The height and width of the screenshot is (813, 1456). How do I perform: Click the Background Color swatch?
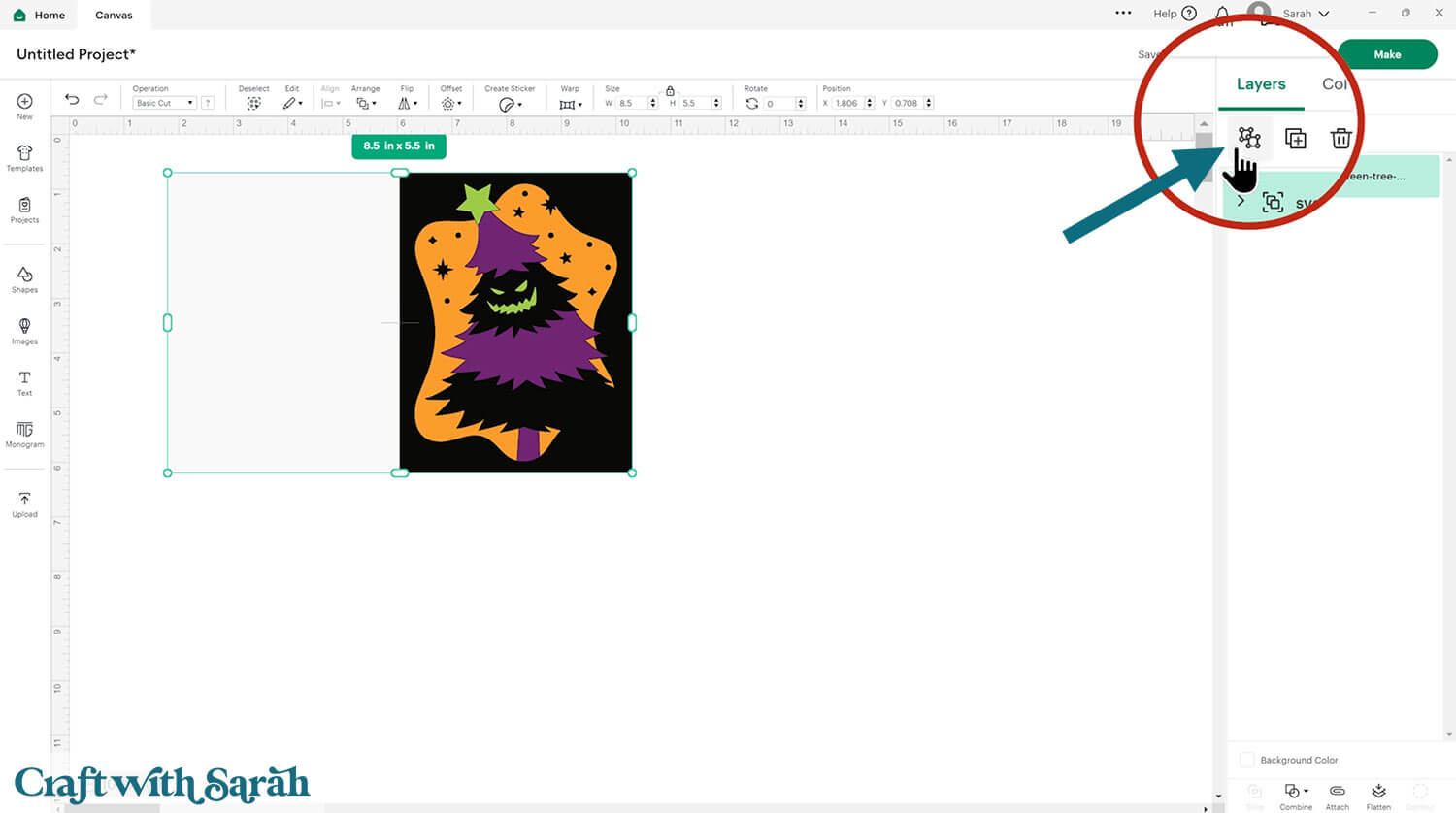tap(1247, 760)
